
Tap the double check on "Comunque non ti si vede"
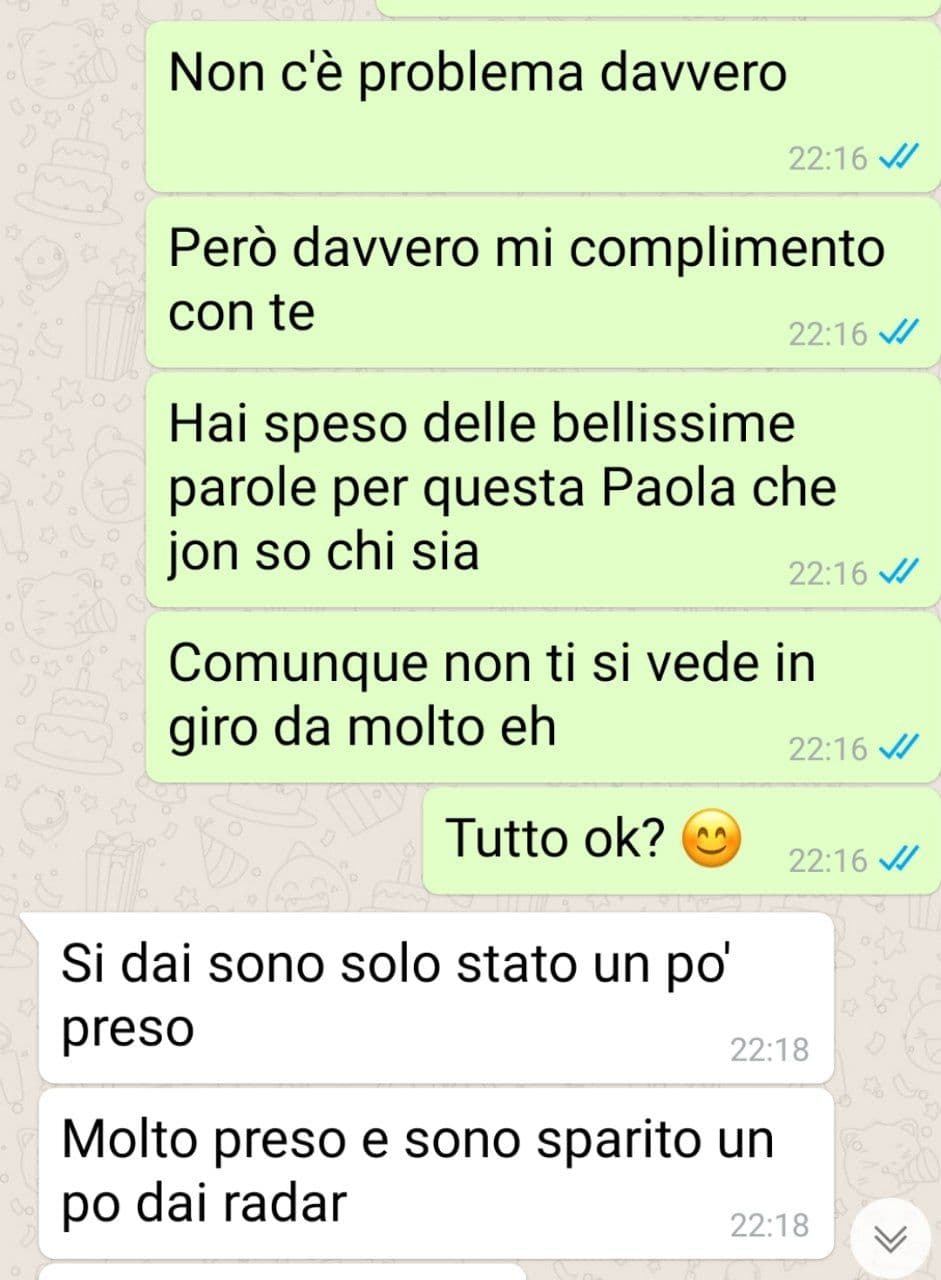pyautogui.click(x=898, y=749)
